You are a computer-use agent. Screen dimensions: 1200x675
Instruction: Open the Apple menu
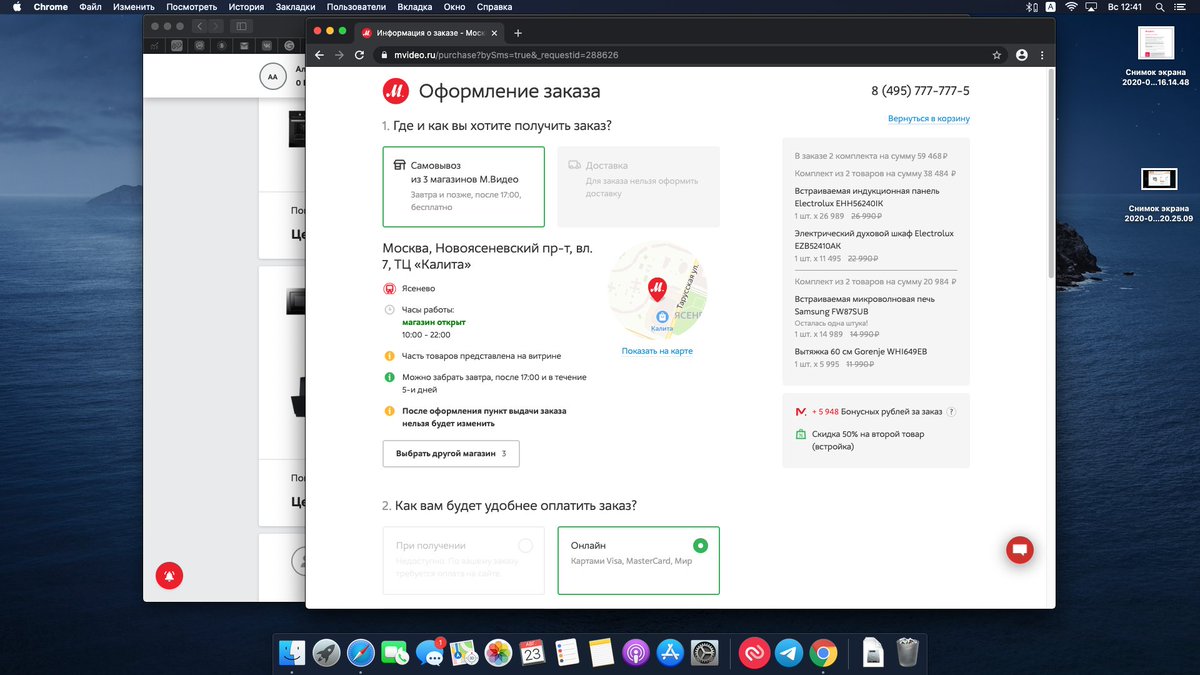point(16,7)
